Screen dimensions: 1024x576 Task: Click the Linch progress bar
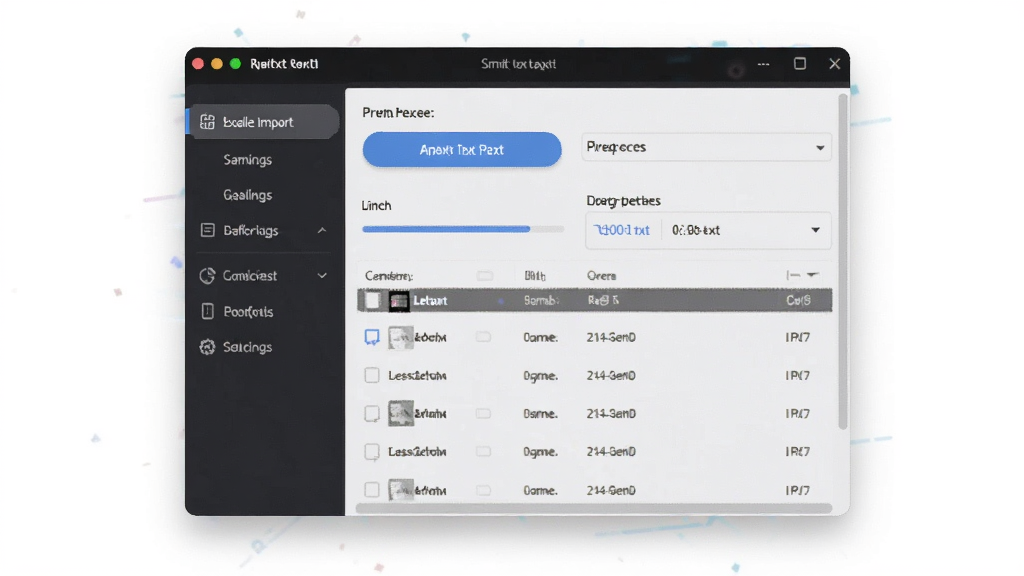[x=463, y=229]
